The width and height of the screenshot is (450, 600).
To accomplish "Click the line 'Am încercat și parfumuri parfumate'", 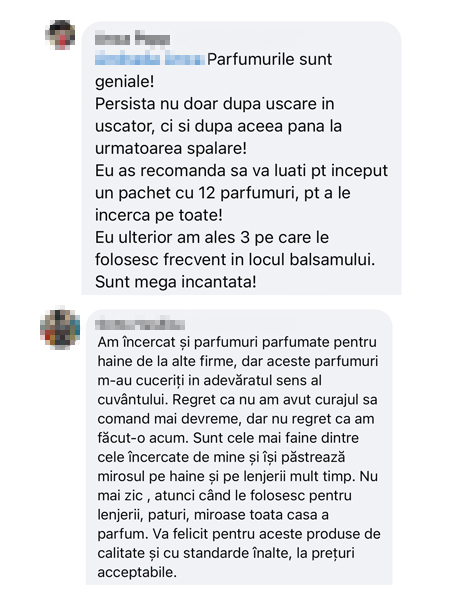I will (237, 342).
